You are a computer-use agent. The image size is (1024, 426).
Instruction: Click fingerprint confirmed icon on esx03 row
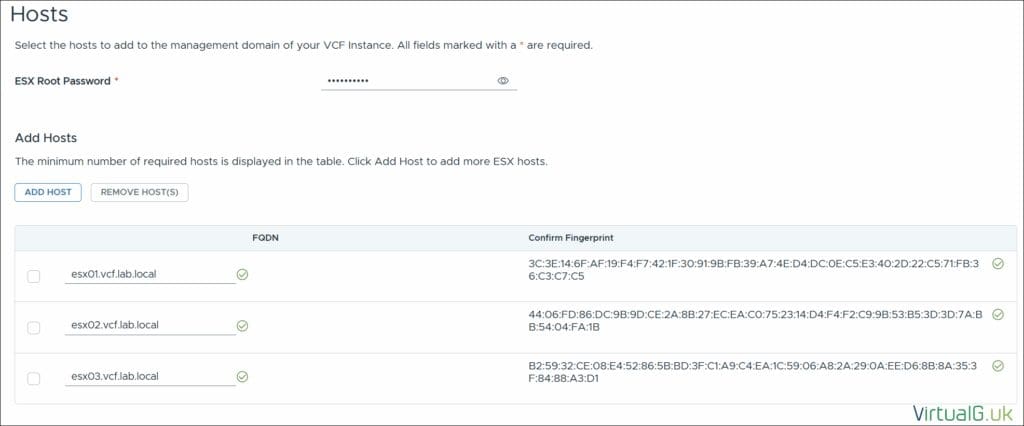[x=997, y=366]
